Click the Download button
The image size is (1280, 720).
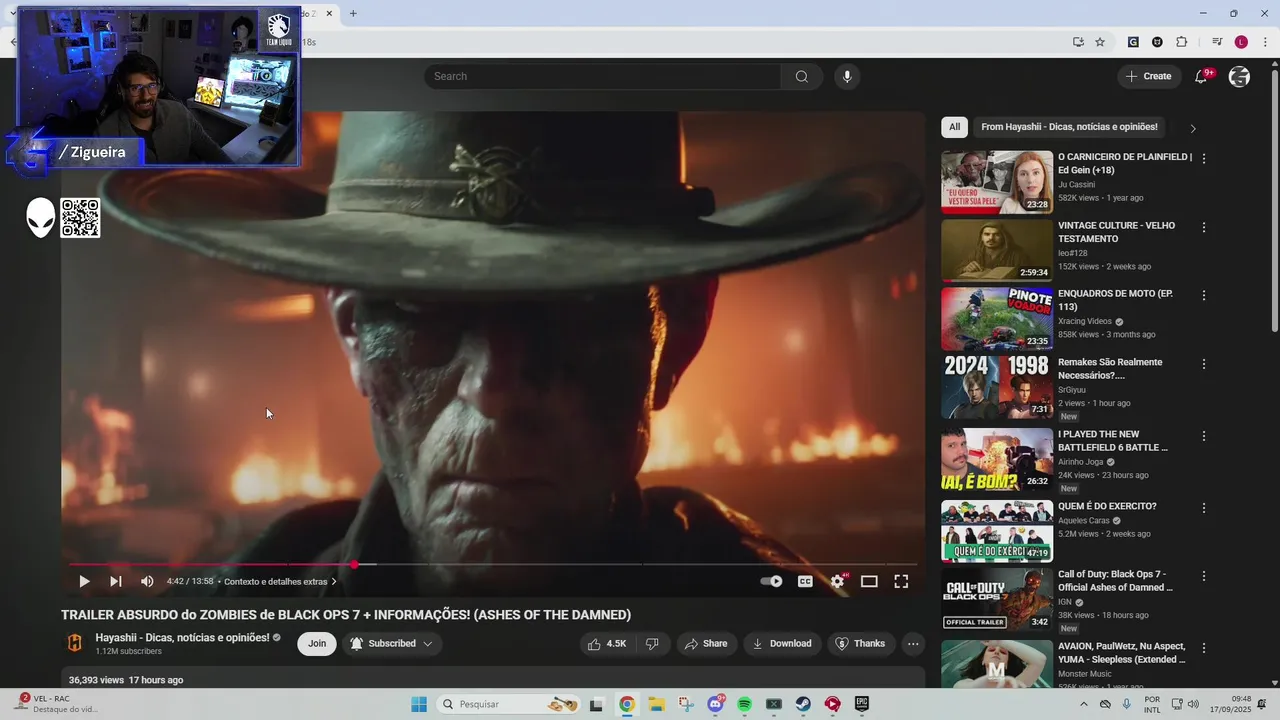tap(782, 644)
